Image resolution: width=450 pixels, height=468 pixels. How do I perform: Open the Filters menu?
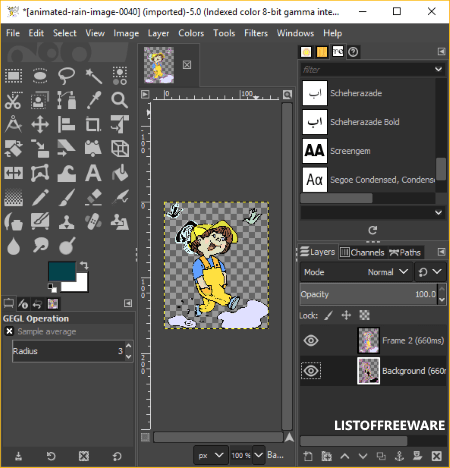pos(256,33)
